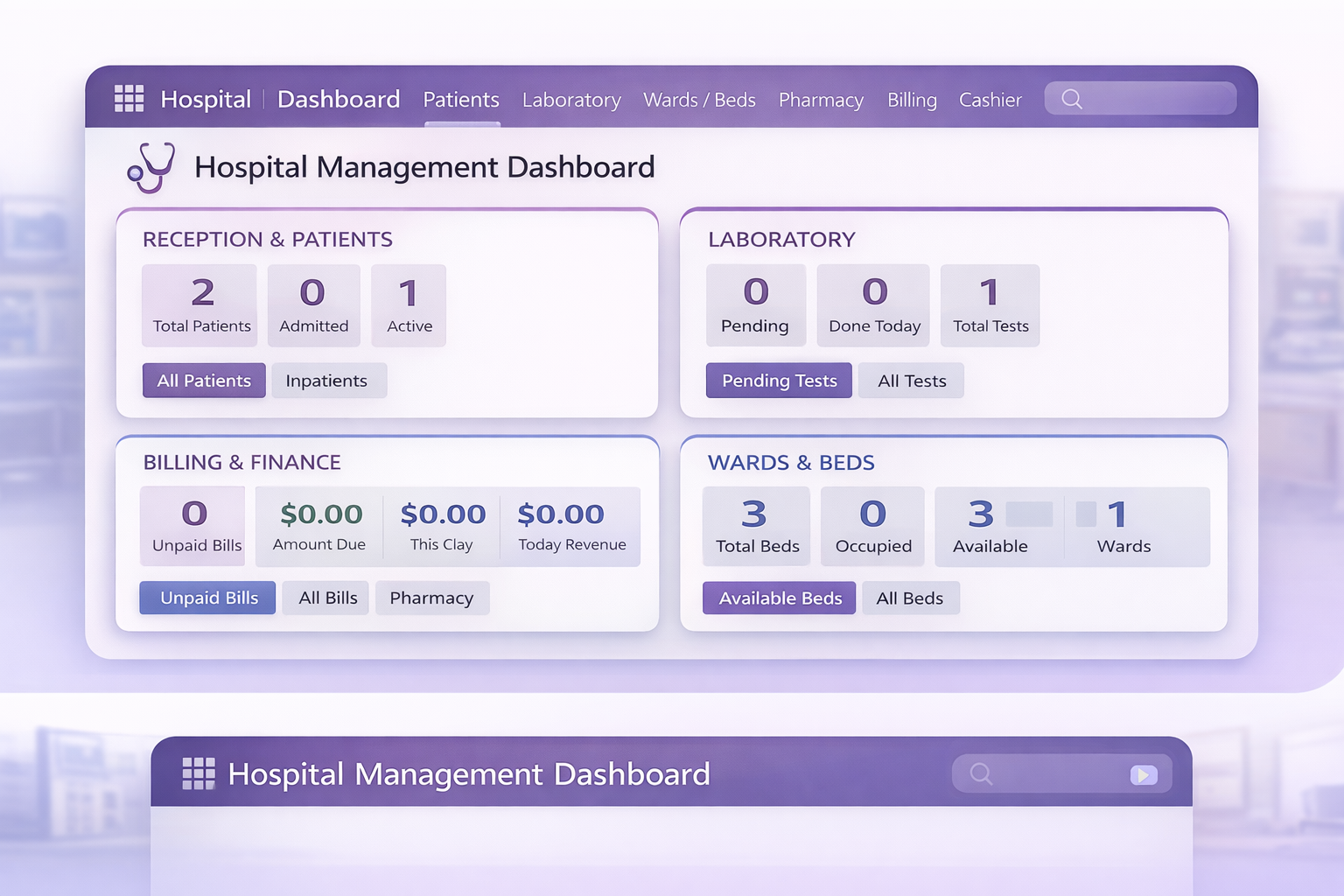Click the search icon in the lower header
The image size is (1344, 896).
(981, 773)
